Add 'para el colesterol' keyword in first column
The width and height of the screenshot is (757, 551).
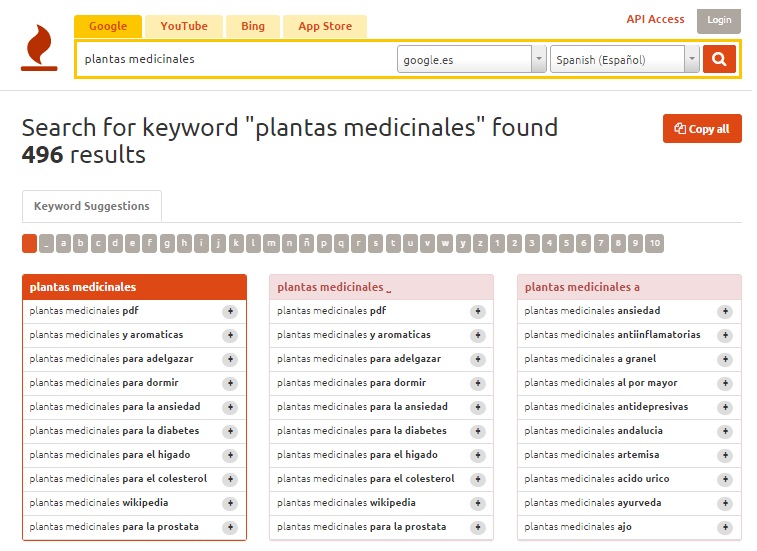(231, 480)
